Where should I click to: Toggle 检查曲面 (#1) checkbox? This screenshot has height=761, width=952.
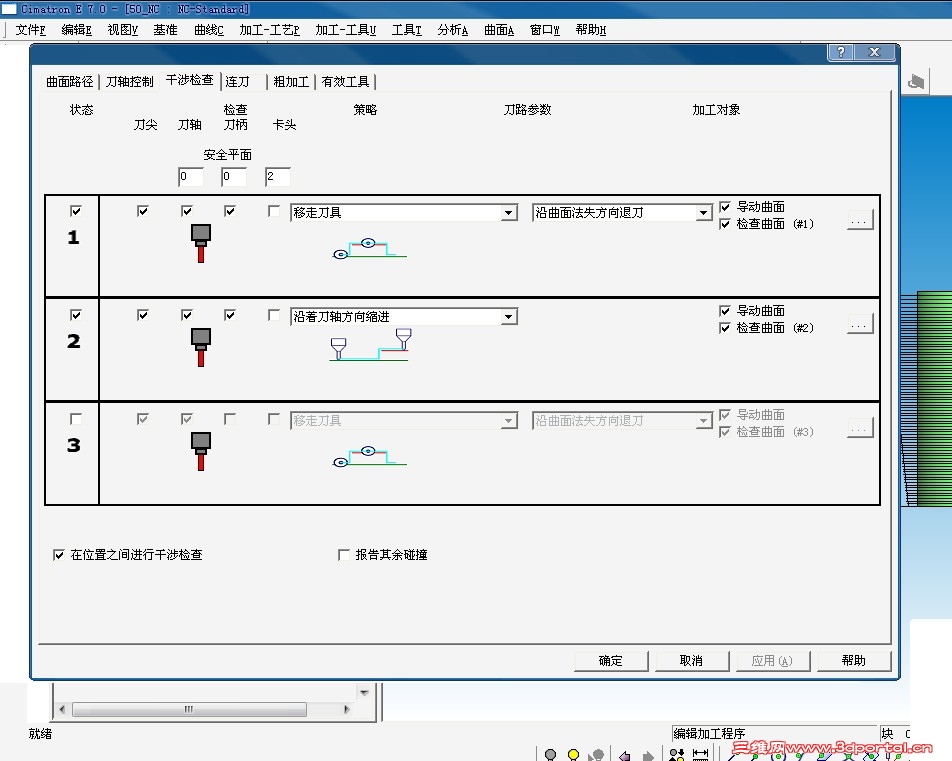(x=724, y=224)
